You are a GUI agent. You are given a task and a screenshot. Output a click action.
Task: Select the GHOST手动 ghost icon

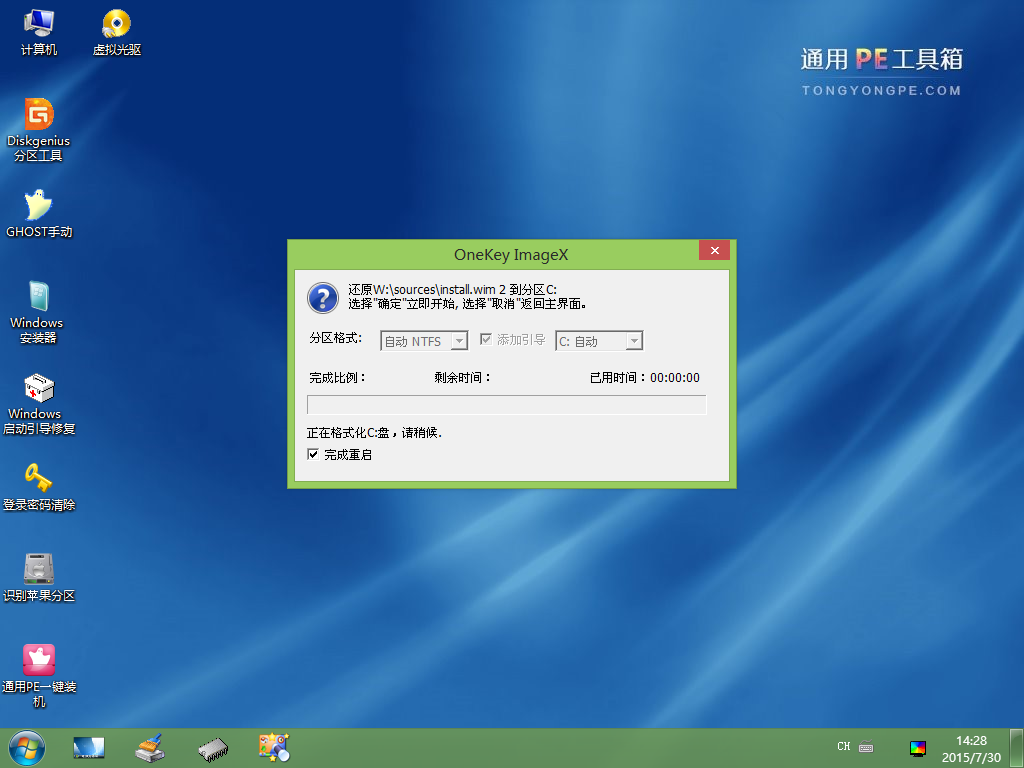click(x=39, y=214)
